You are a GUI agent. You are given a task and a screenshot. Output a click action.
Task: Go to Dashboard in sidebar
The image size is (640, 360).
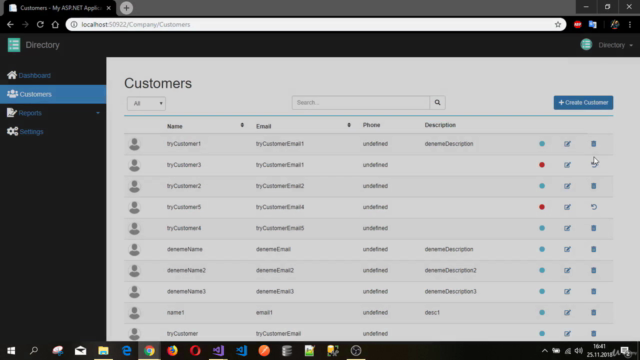[34, 76]
